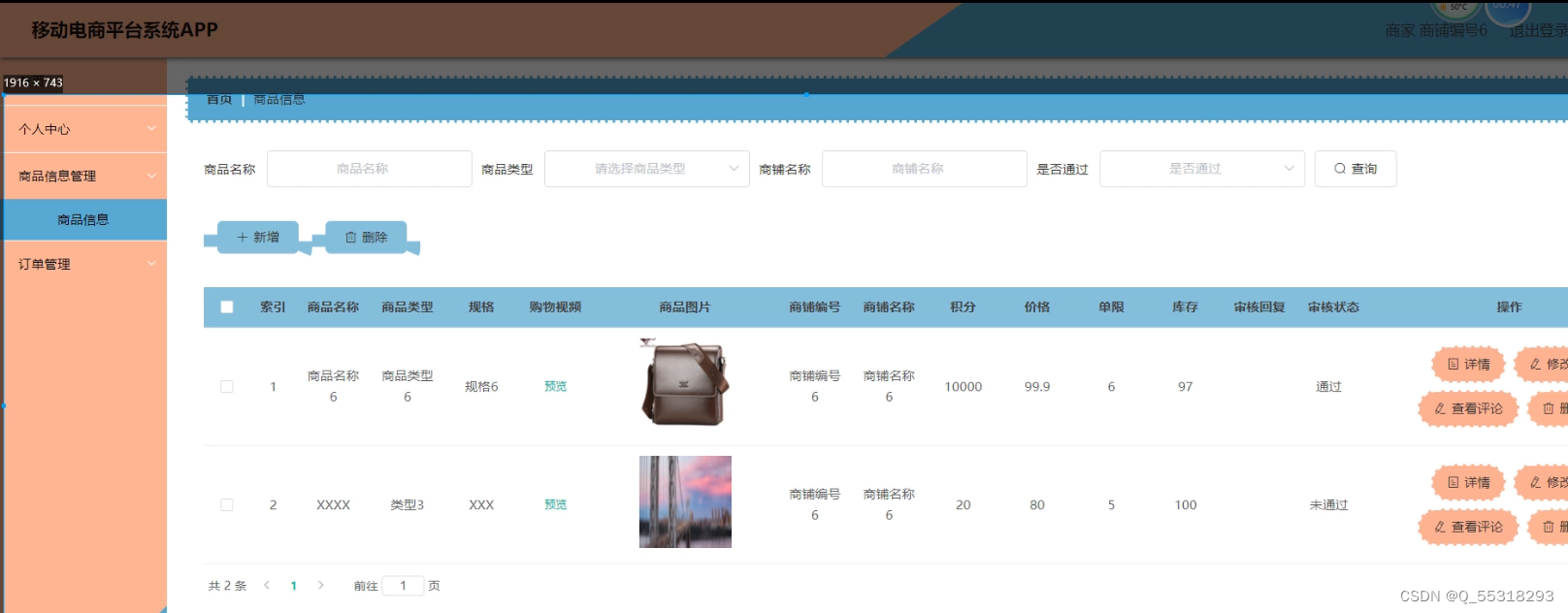
Task: Click the 未通过 status cell
Action: 1328,505
